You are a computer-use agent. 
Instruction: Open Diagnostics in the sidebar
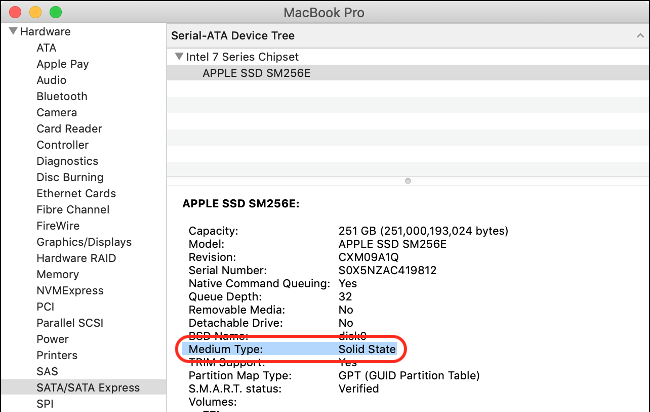pos(67,161)
